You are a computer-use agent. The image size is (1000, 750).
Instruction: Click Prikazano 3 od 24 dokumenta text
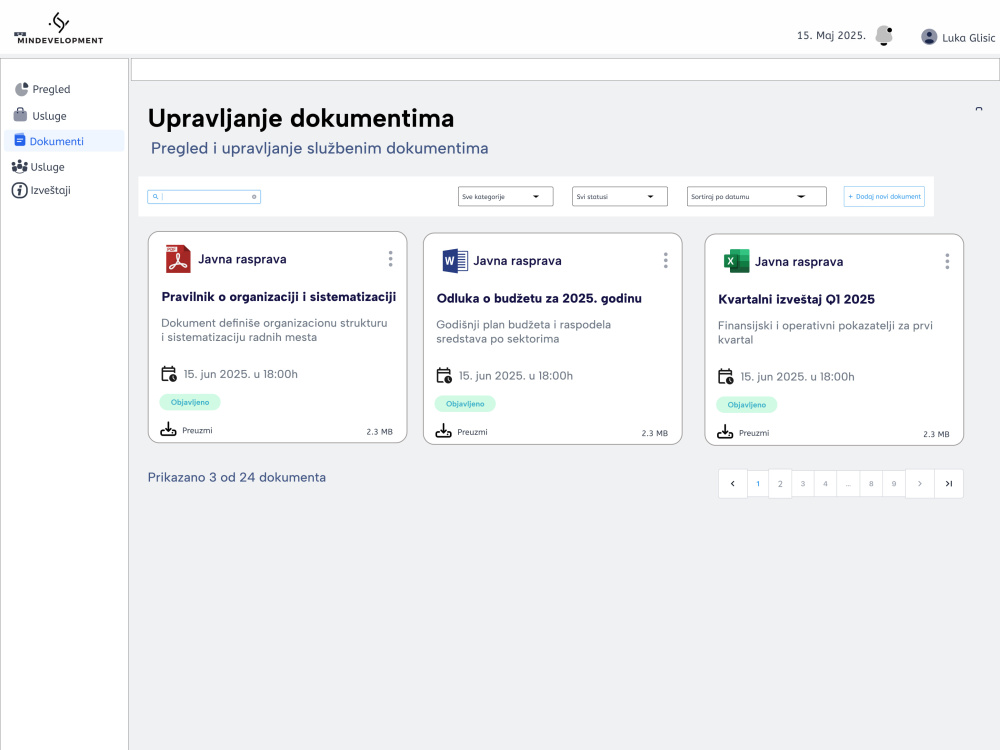click(237, 477)
